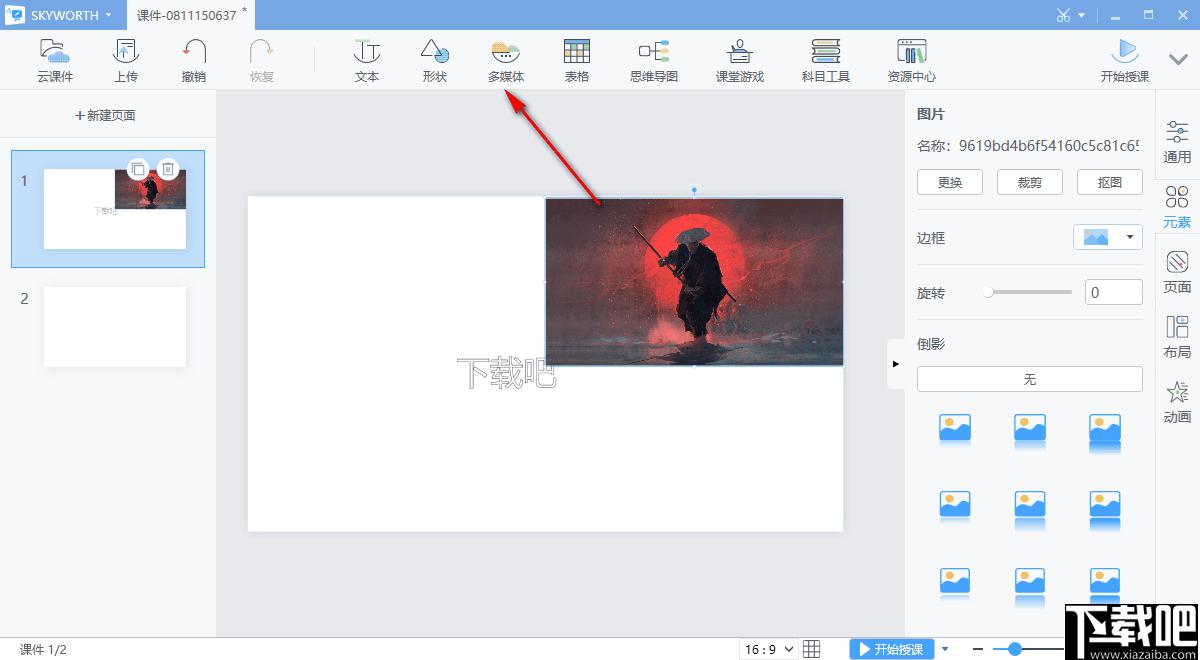Image resolution: width=1200 pixels, height=660 pixels.
Task: Open the 资源中心 resource center
Action: [x=912, y=60]
